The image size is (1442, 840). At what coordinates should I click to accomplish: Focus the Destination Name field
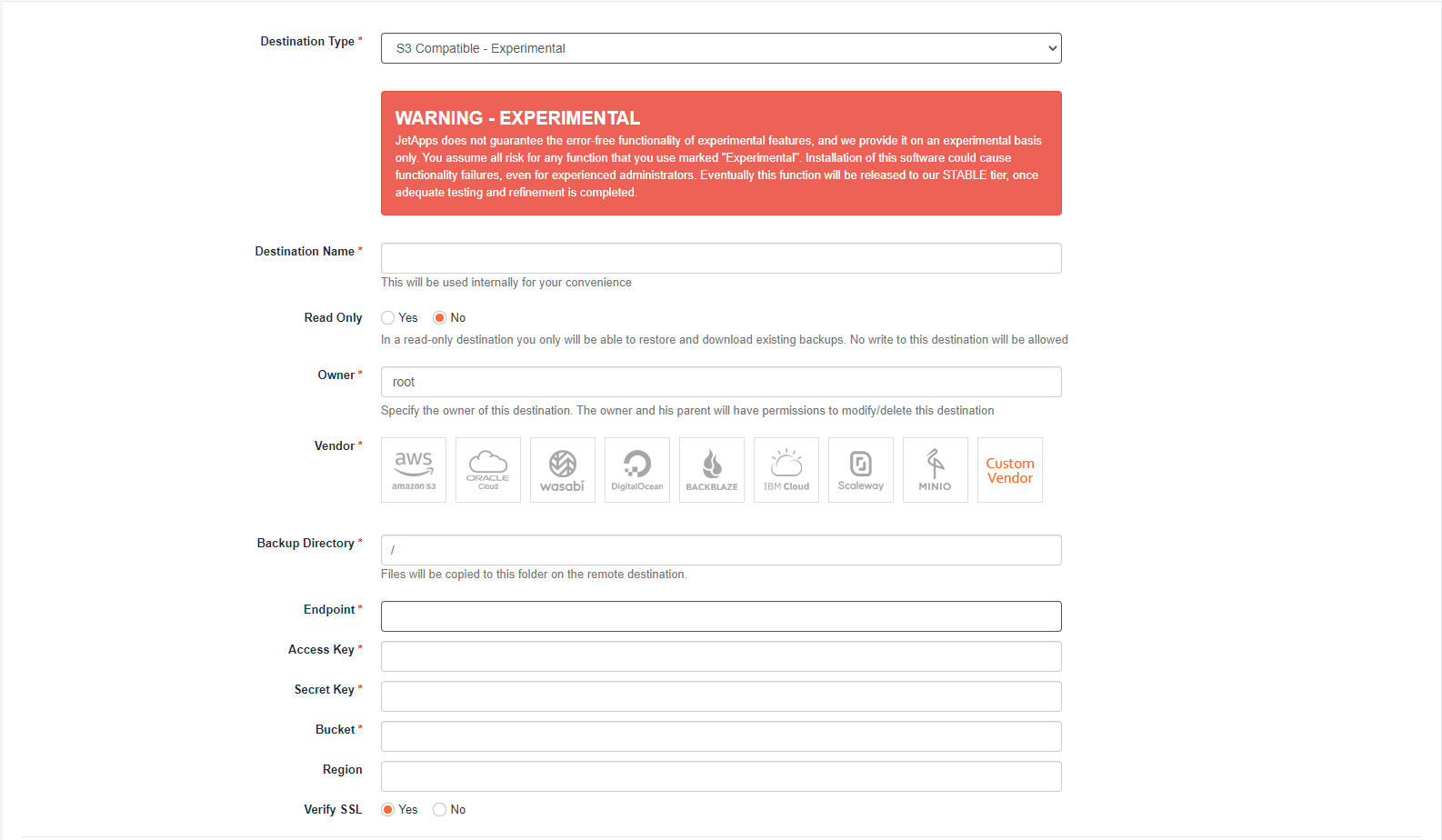tap(721, 258)
